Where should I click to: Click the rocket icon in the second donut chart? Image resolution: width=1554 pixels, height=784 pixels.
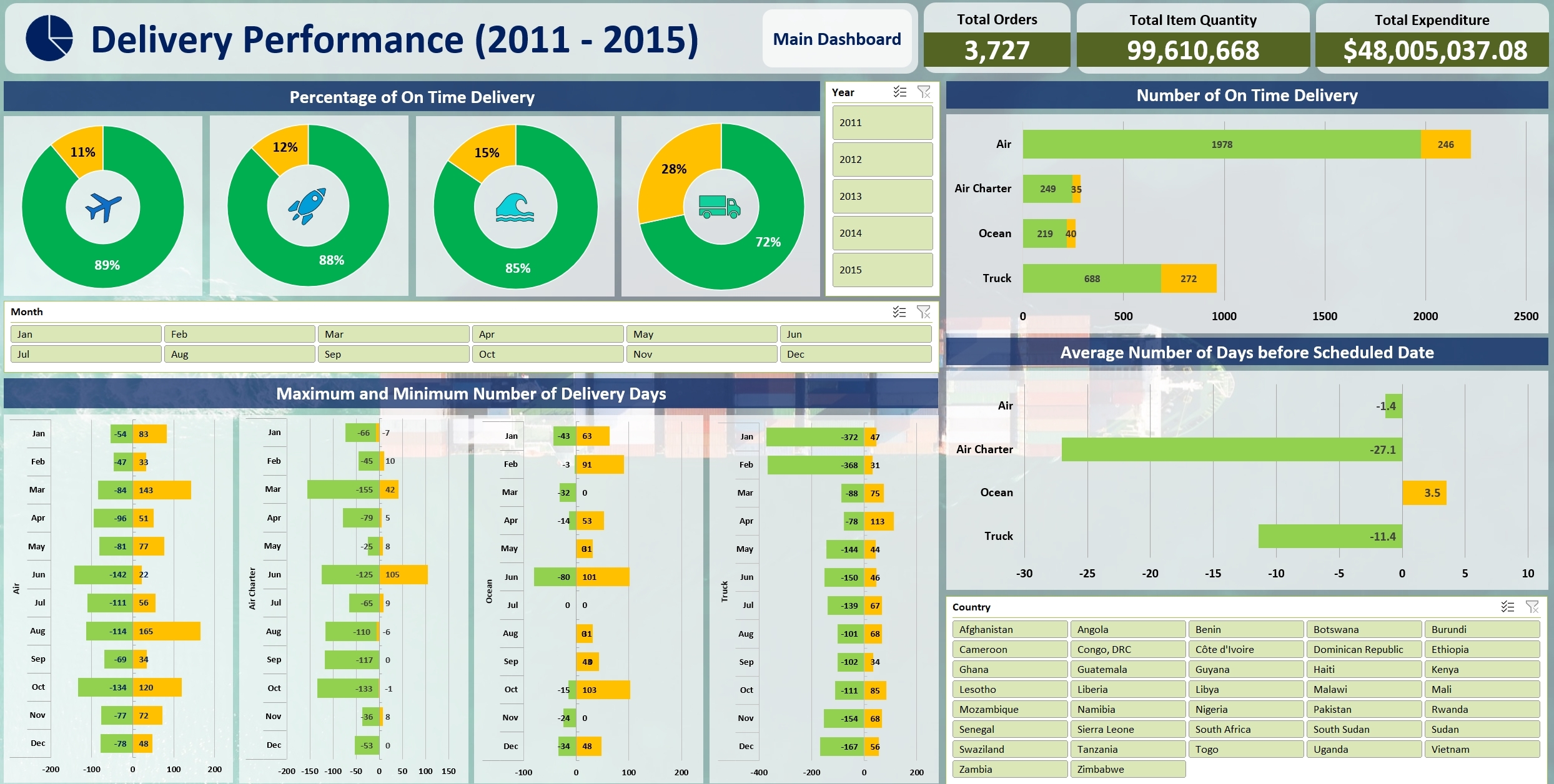point(309,206)
